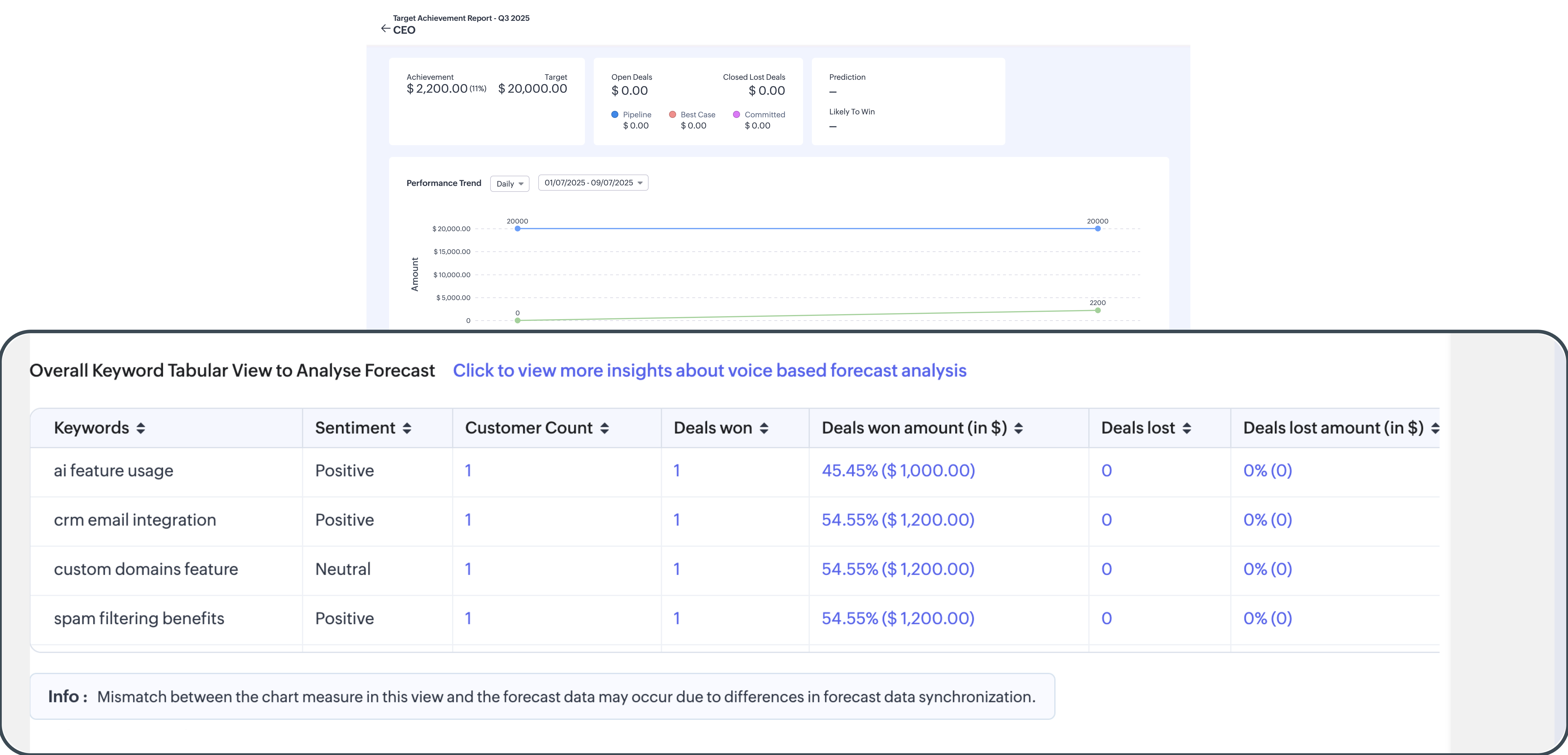Sort by the Keywords column sort icon
Viewport: 1568px width, 755px height.
pos(141,428)
